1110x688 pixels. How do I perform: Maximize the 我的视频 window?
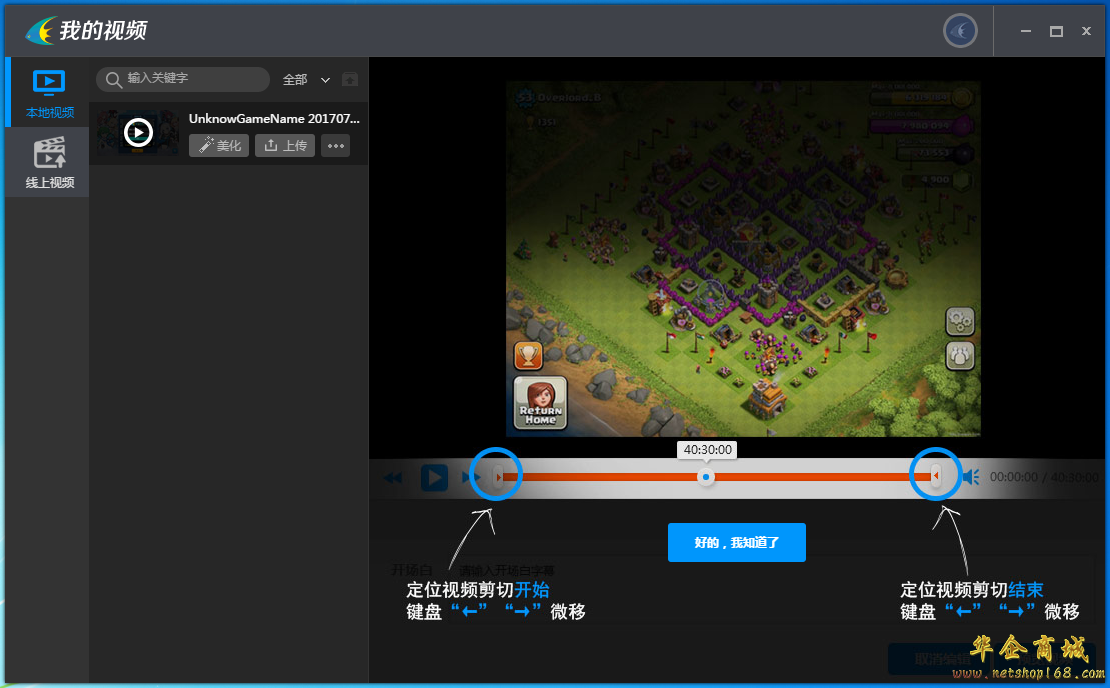tap(1056, 31)
